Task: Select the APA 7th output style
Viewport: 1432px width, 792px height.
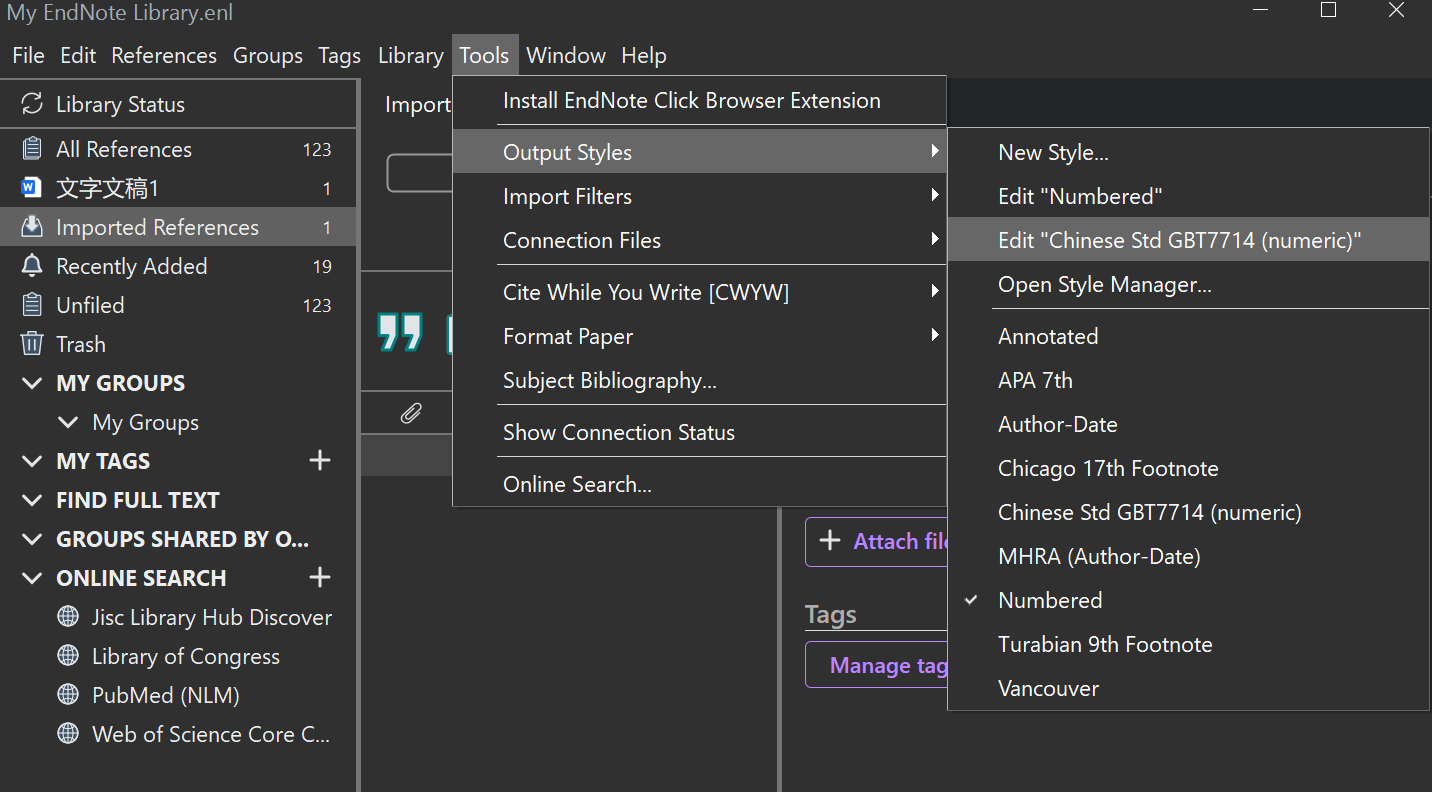Action: [x=1188, y=380]
